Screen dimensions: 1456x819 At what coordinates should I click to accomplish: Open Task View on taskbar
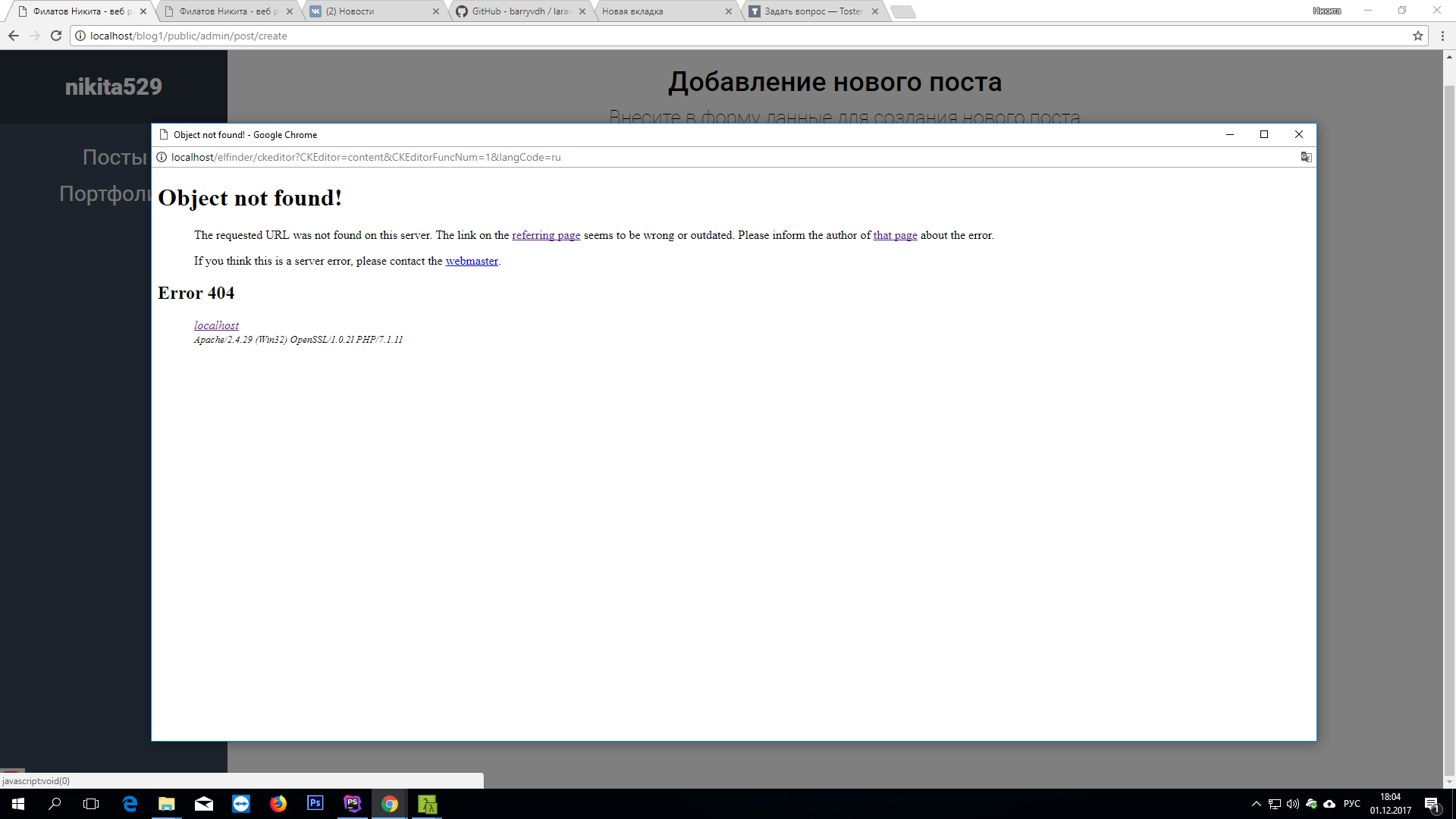tap(91, 804)
